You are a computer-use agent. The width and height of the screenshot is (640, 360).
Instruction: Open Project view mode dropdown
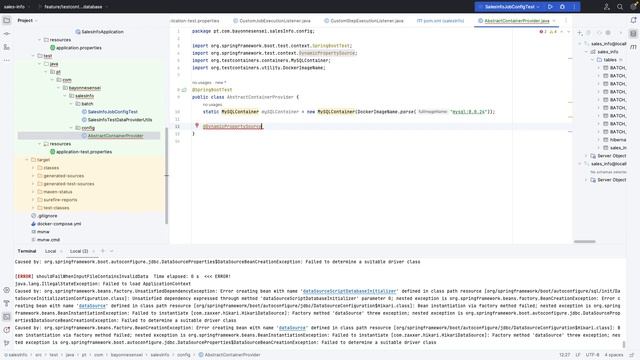(x=27, y=20)
